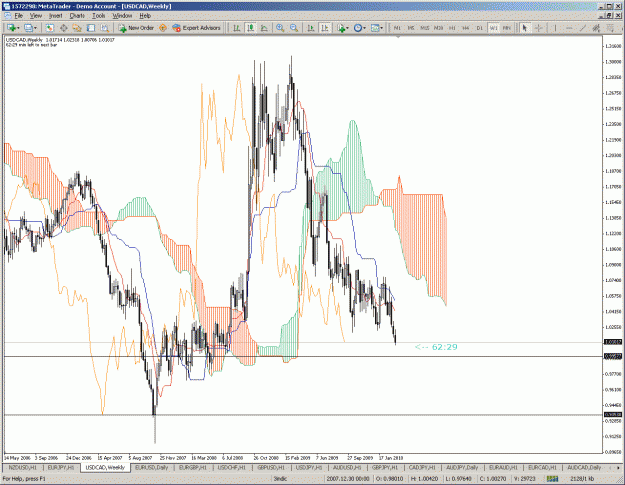Select the MN monthly timeframe
625x485 pixels.
tap(507, 28)
